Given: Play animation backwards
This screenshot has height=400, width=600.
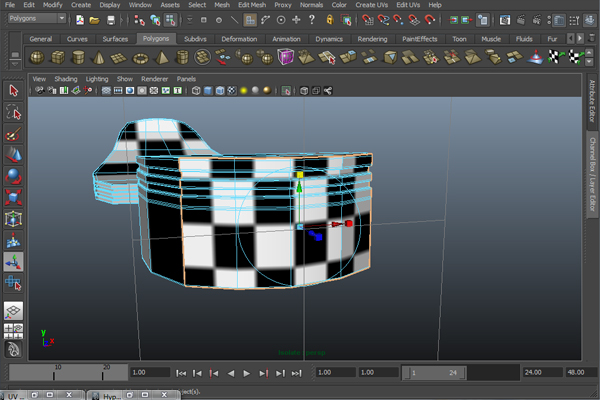Looking at the screenshot, I should pyautogui.click(x=231, y=373).
